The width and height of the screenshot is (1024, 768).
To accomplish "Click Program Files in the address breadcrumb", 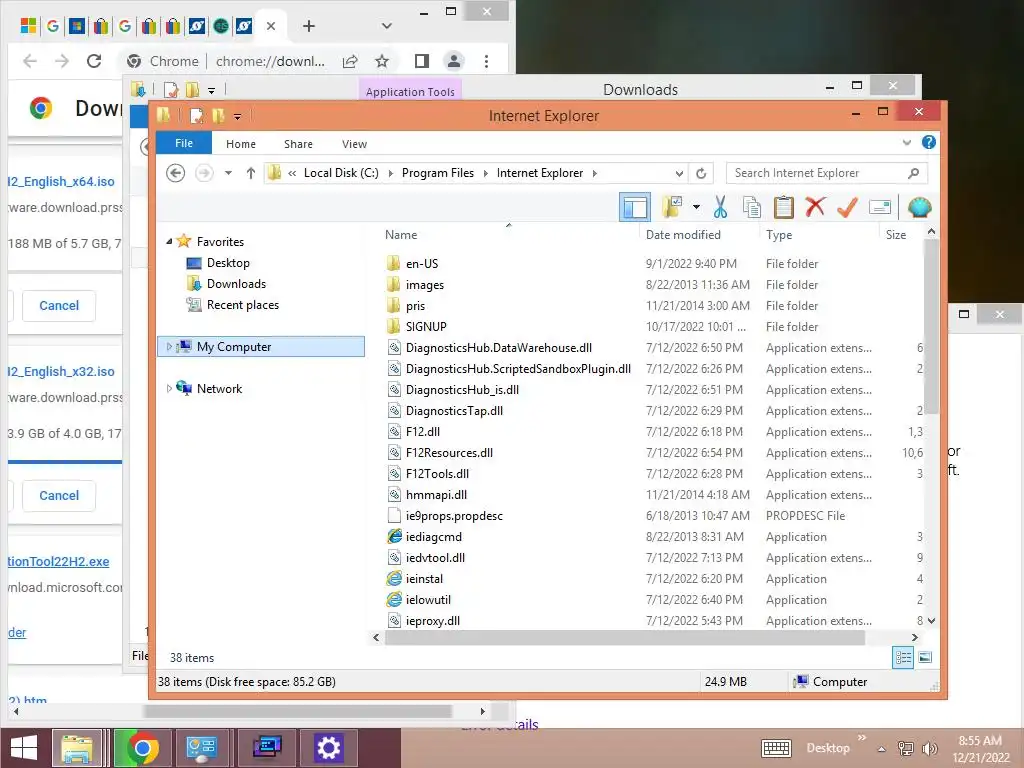I will coord(438,173).
